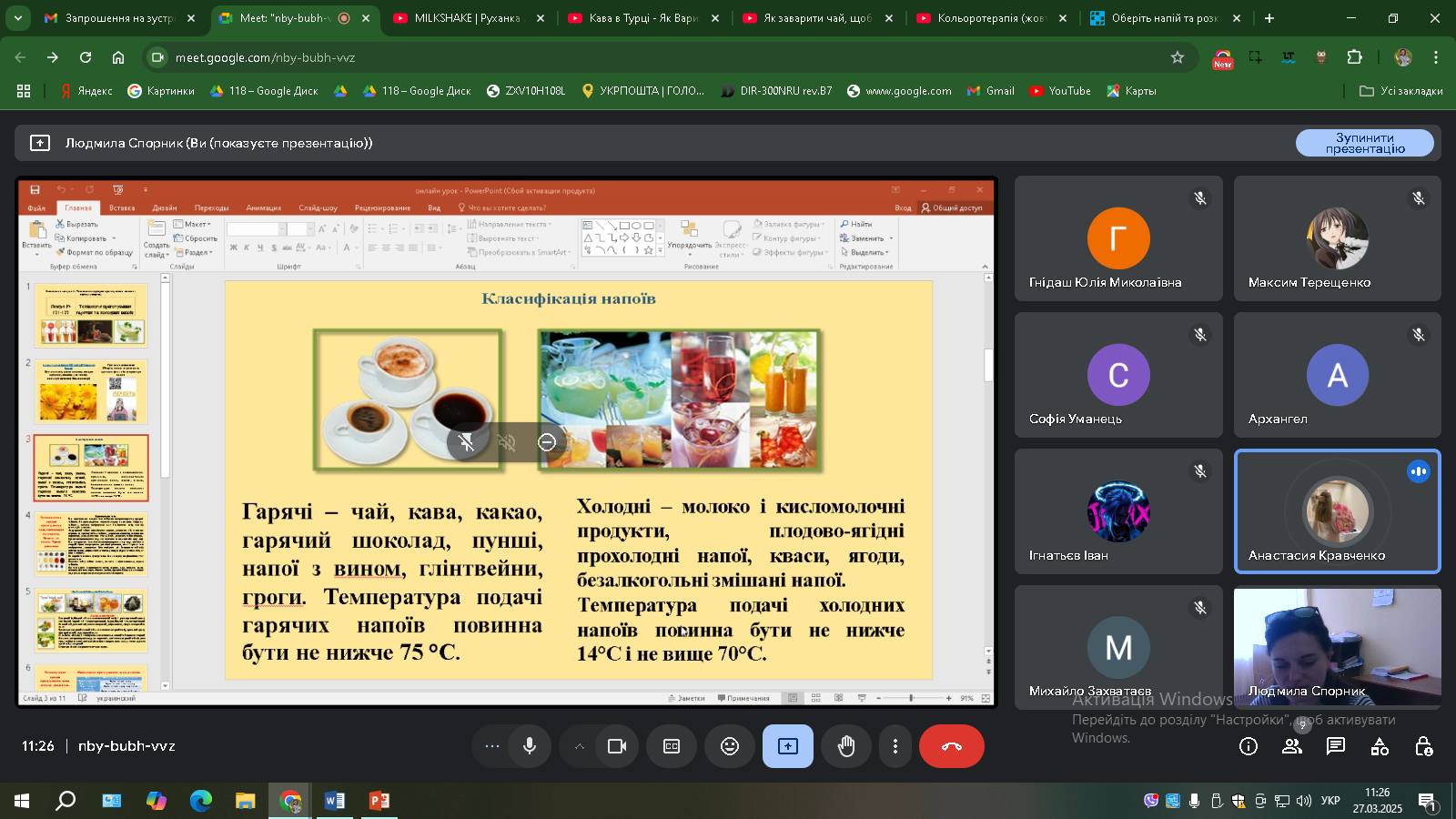
Task: Expand audio settings chevron arrow
Action: 579,746
